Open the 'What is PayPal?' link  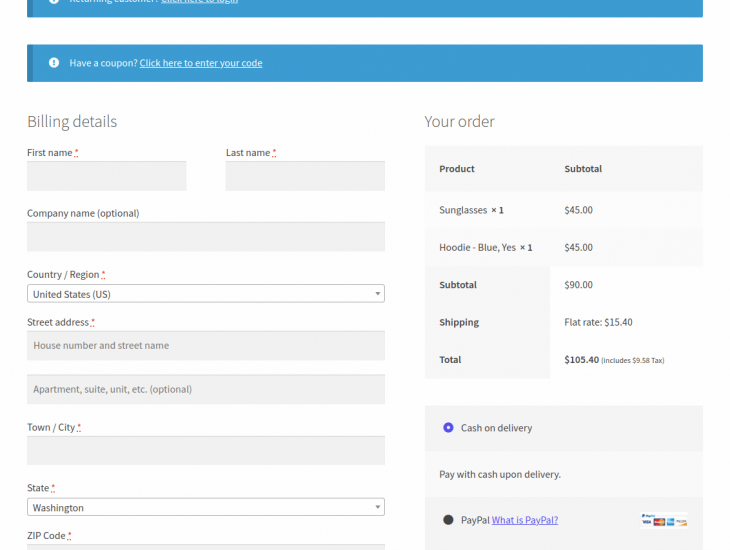point(525,520)
